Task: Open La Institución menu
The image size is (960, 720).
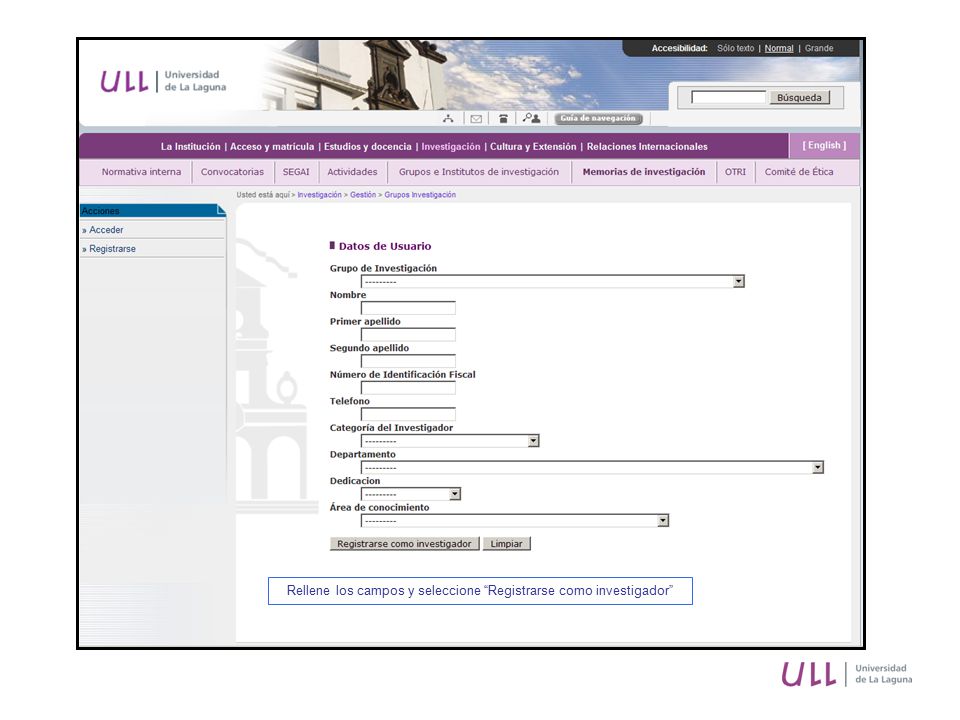Action: 190,147
